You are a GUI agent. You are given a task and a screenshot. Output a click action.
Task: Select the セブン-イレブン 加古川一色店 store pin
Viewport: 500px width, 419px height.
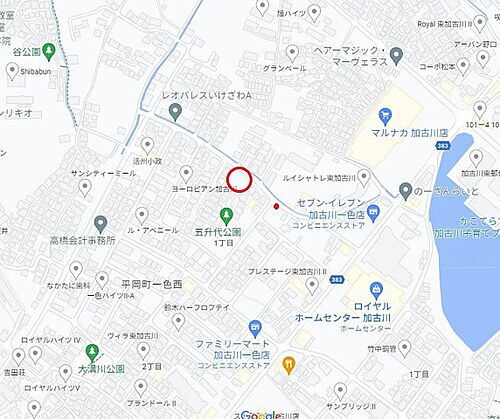pyautogui.click(x=373, y=213)
